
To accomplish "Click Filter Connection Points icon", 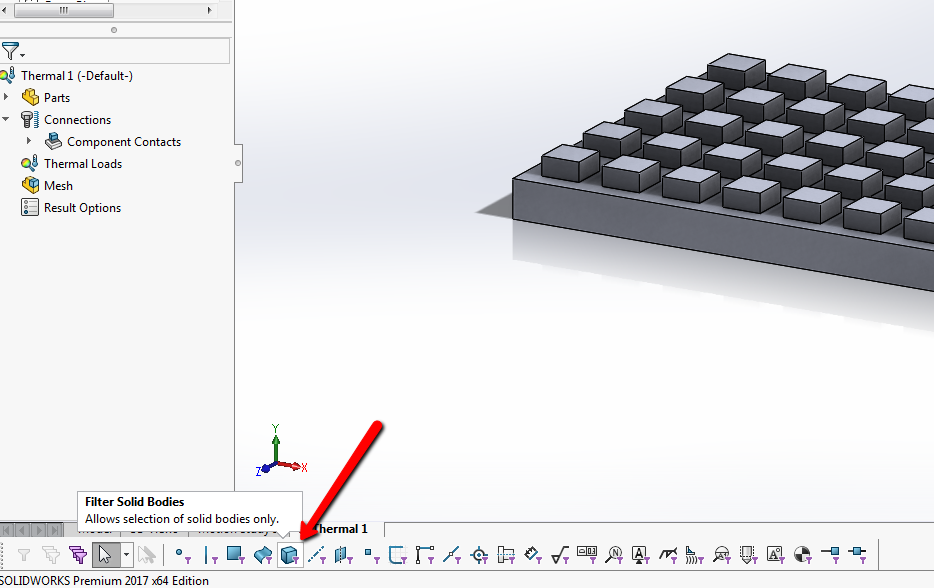I will [x=830, y=554].
